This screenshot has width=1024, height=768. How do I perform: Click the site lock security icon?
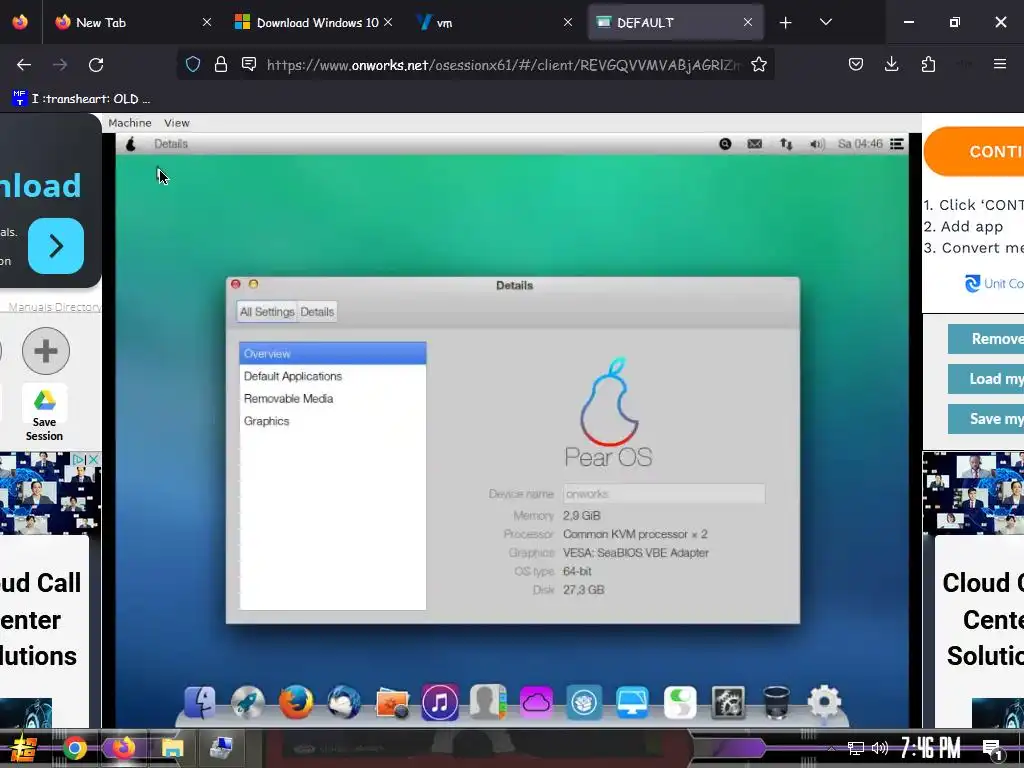coord(221,65)
